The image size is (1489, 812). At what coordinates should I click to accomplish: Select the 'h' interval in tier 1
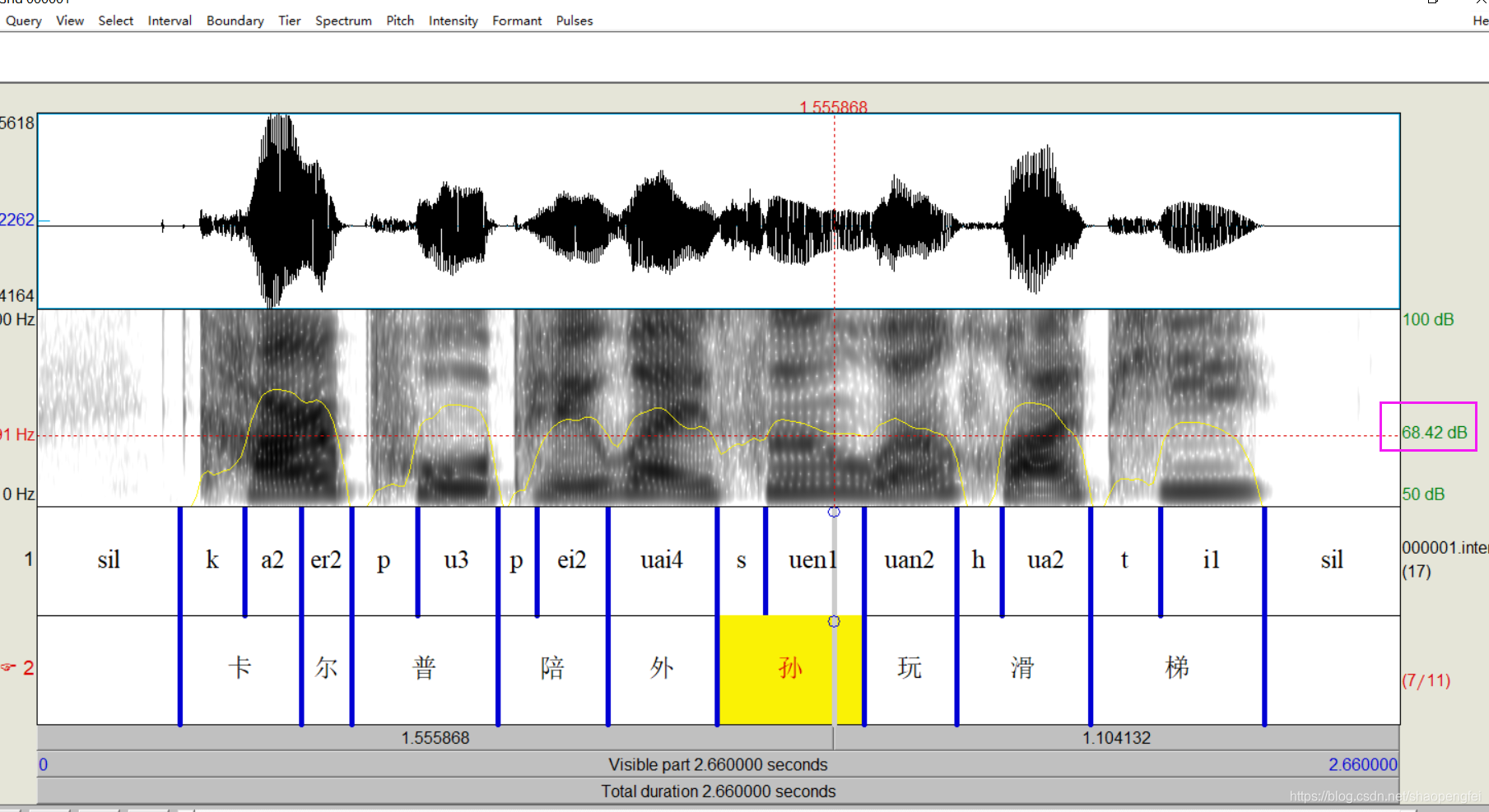pyautogui.click(x=979, y=560)
